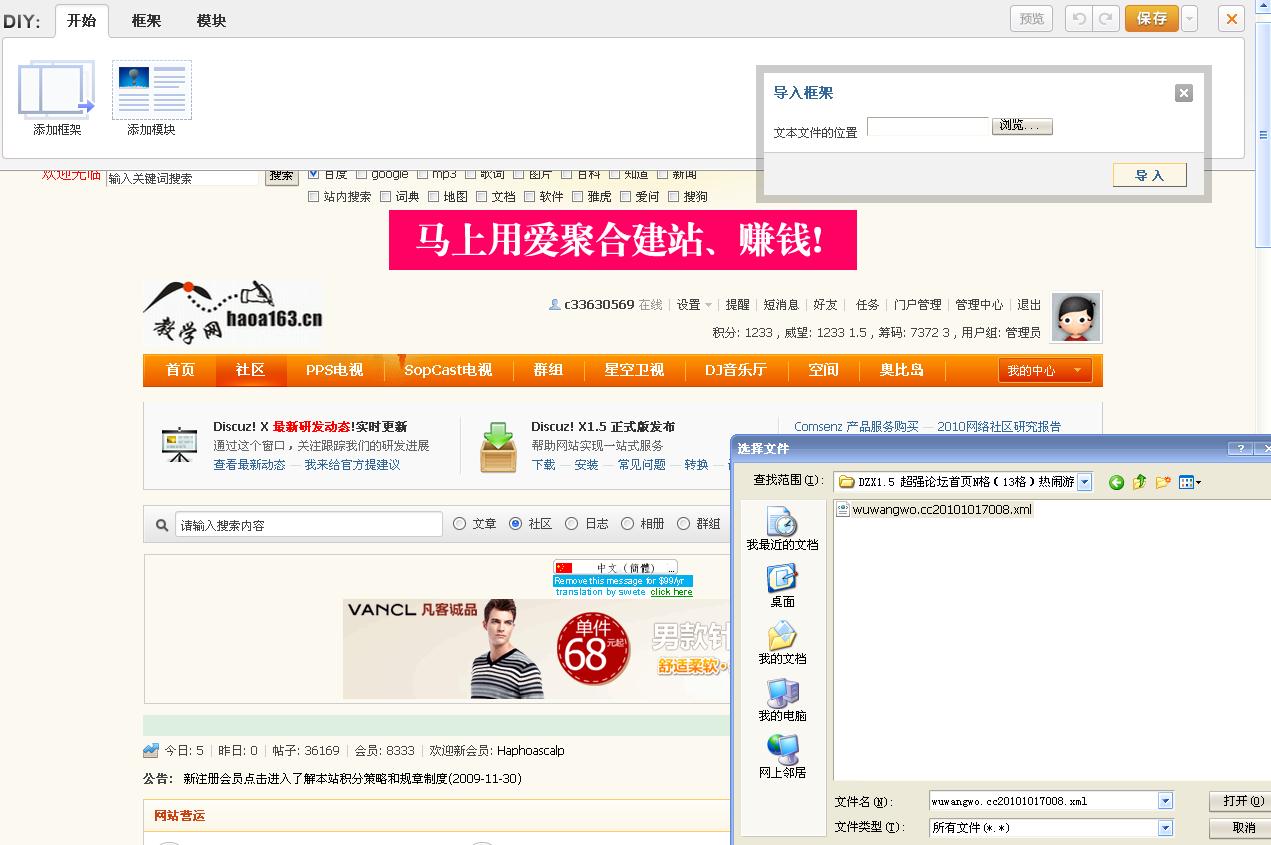
Task: Switch to the 框架 tab
Action: (146, 20)
